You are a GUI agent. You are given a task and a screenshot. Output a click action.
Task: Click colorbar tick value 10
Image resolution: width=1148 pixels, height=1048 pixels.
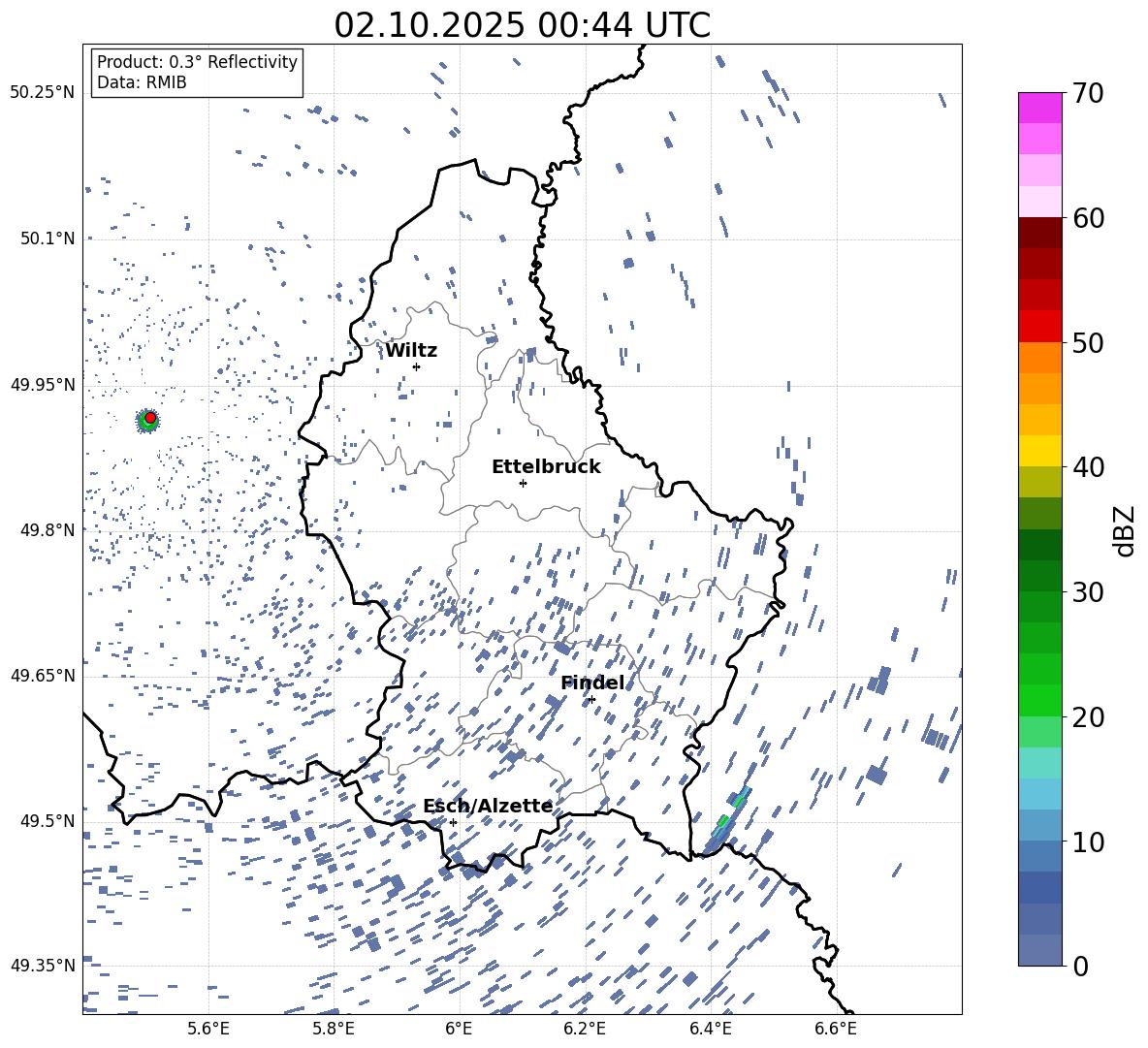tap(1088, 842)
